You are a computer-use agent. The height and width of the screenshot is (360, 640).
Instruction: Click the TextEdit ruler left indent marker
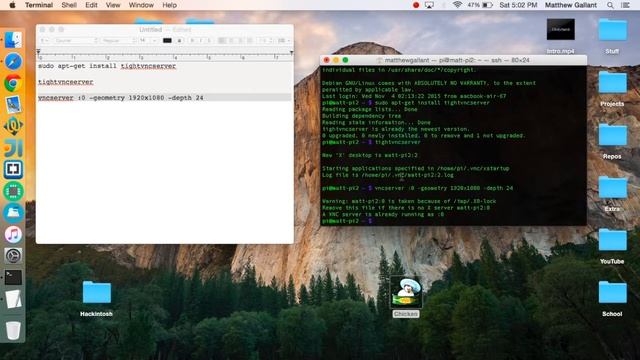pyautogui.click(x=38, y=52)
